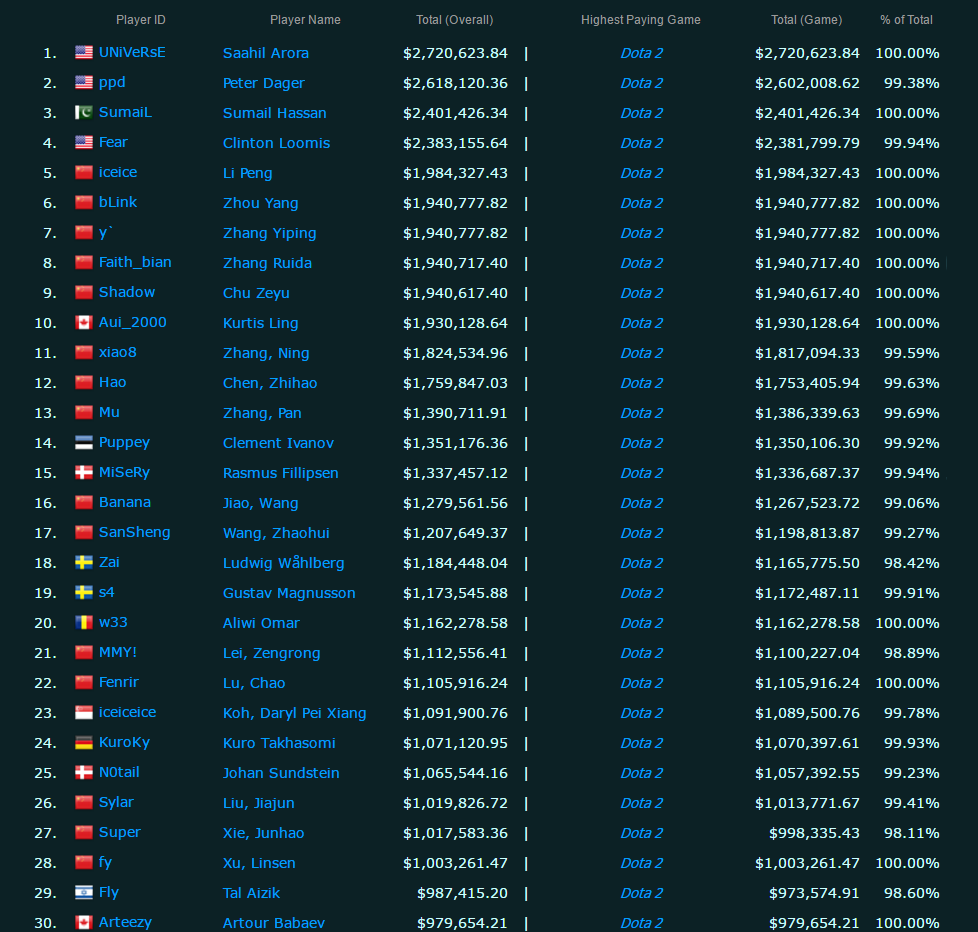978x932 pixels.
Task: Click the % of Total column header
Action: tap(906, 20)
